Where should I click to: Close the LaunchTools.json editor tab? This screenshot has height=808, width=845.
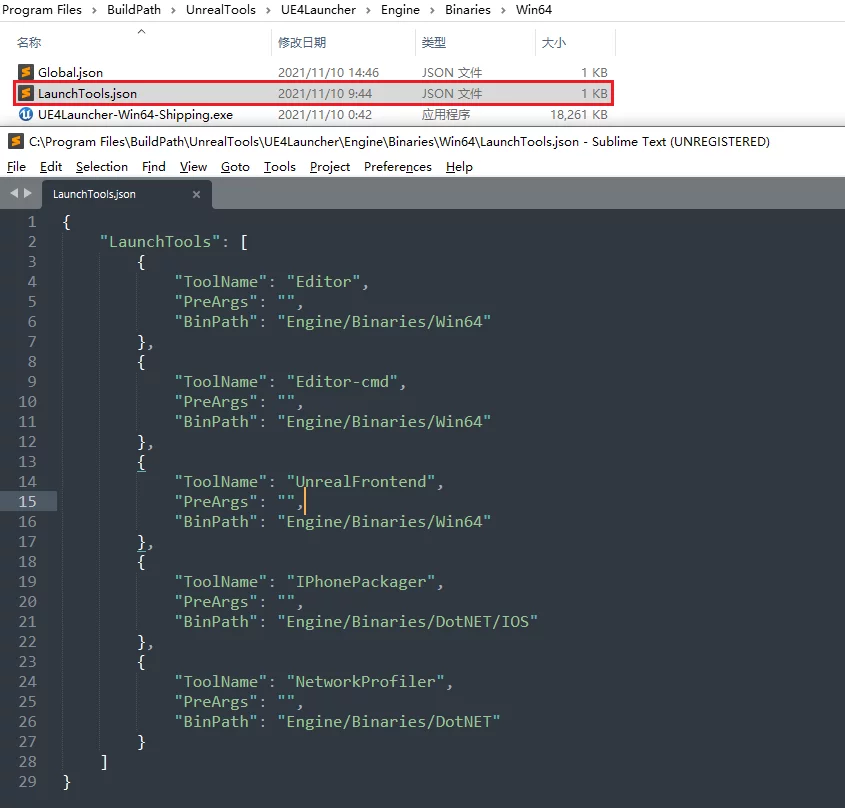pos(197,194)
